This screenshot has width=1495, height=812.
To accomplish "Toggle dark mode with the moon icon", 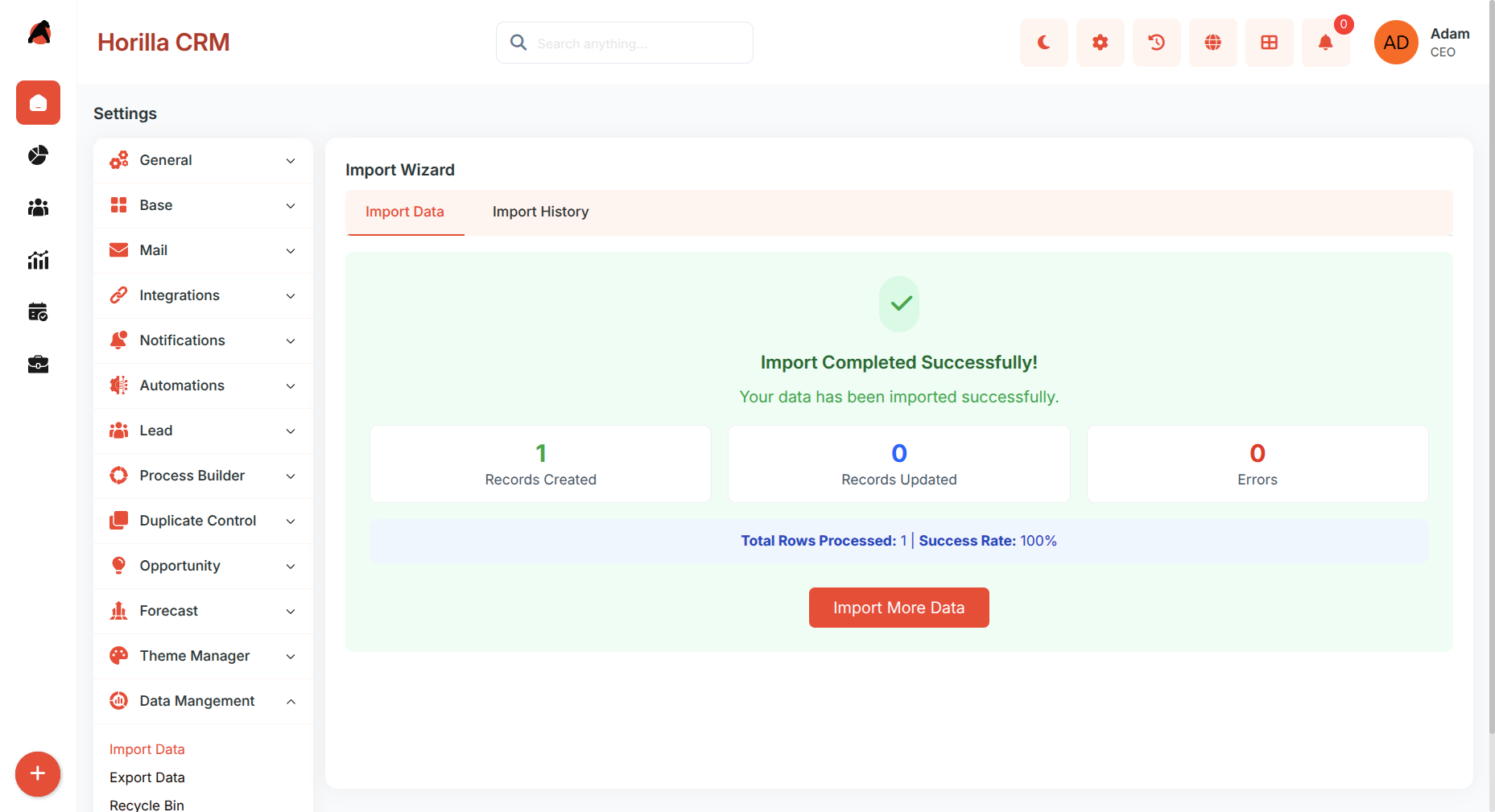I will [x=1044, y=43].
